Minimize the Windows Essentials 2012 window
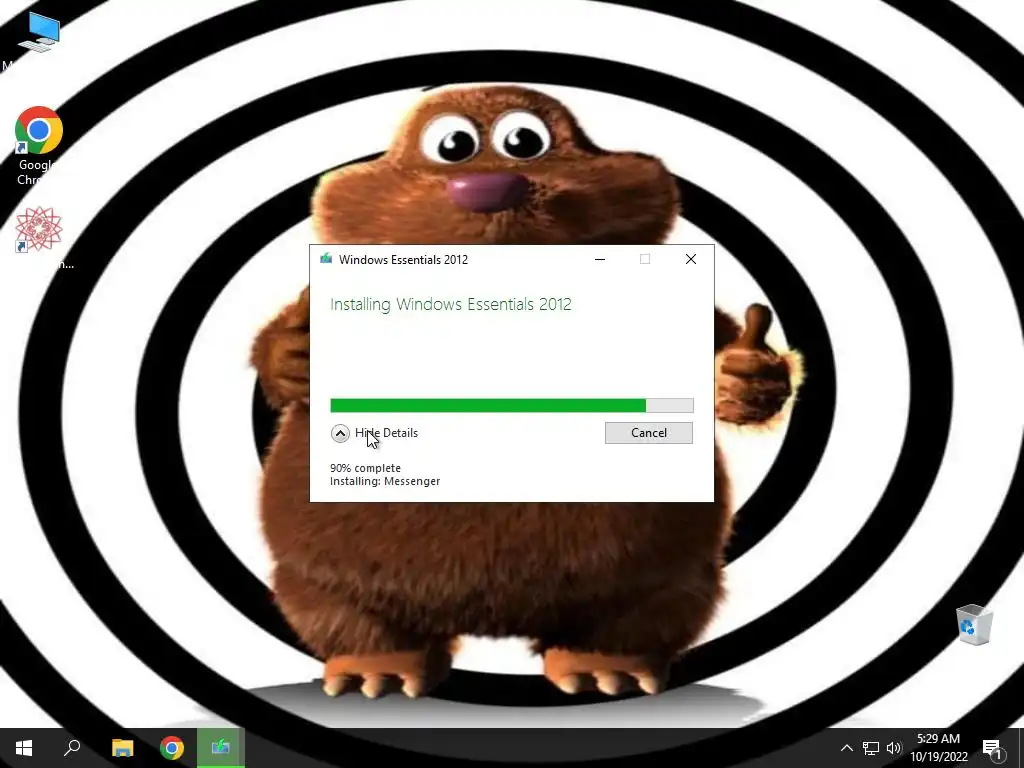Viewport: 1024px width, 768px height. point(600,259)
